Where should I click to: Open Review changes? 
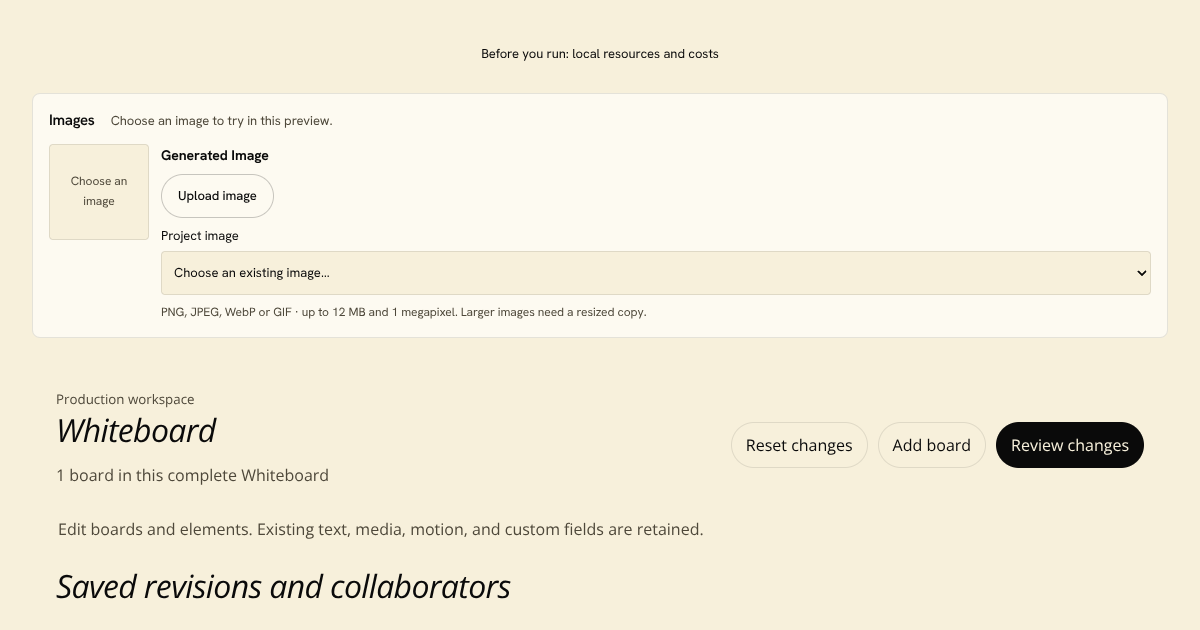point(1070,445)
